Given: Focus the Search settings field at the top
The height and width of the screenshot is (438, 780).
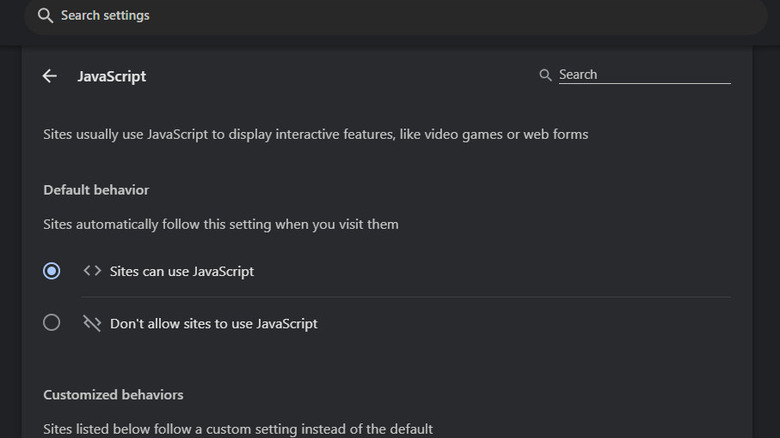Looking at the screenshot, I should [x=395, y=16].
